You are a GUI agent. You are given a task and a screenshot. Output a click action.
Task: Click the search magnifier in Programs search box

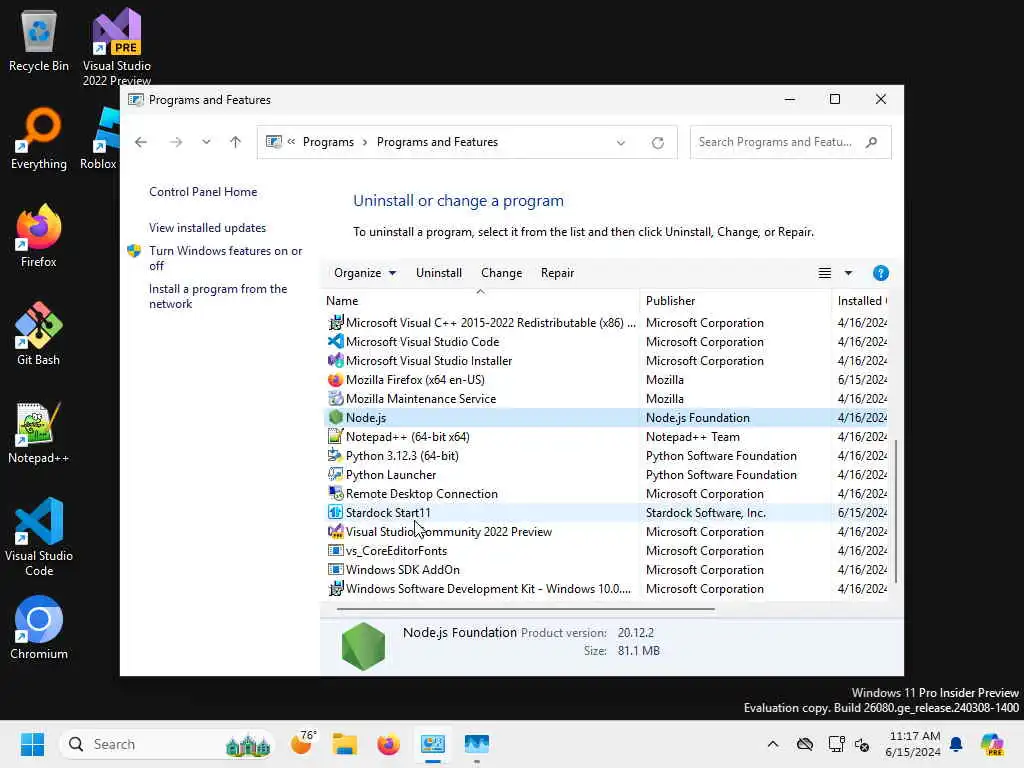coord(871,142)
